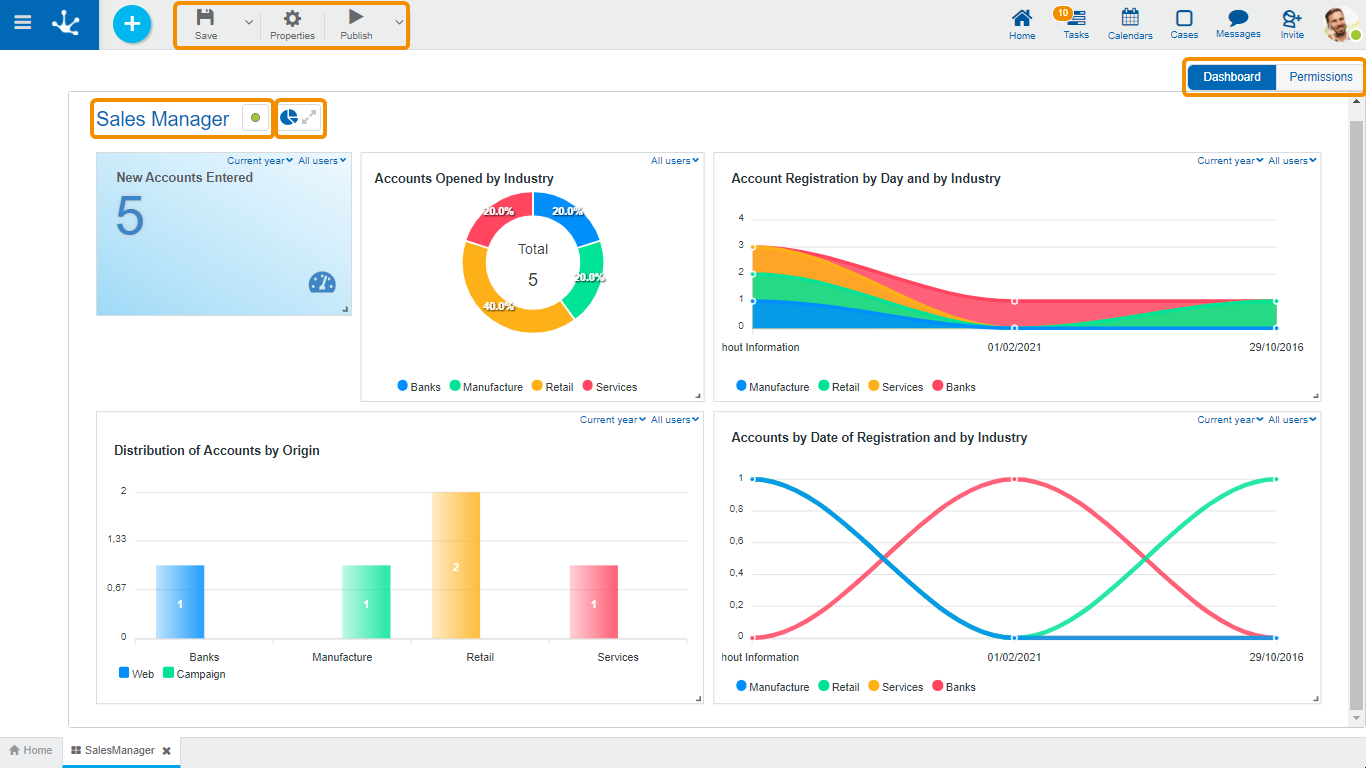Open All users filter in New Accounts Entered
The width and height of the screenshot is (1366, 768).
(322, 160)
